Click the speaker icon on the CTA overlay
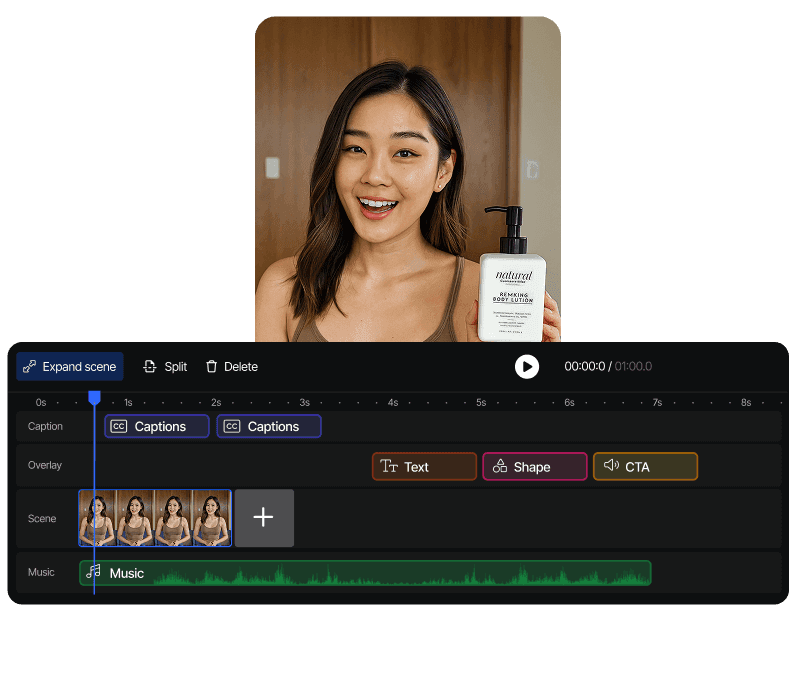The width and height of the screenshot is (811, 680). [x=613, y=466]
